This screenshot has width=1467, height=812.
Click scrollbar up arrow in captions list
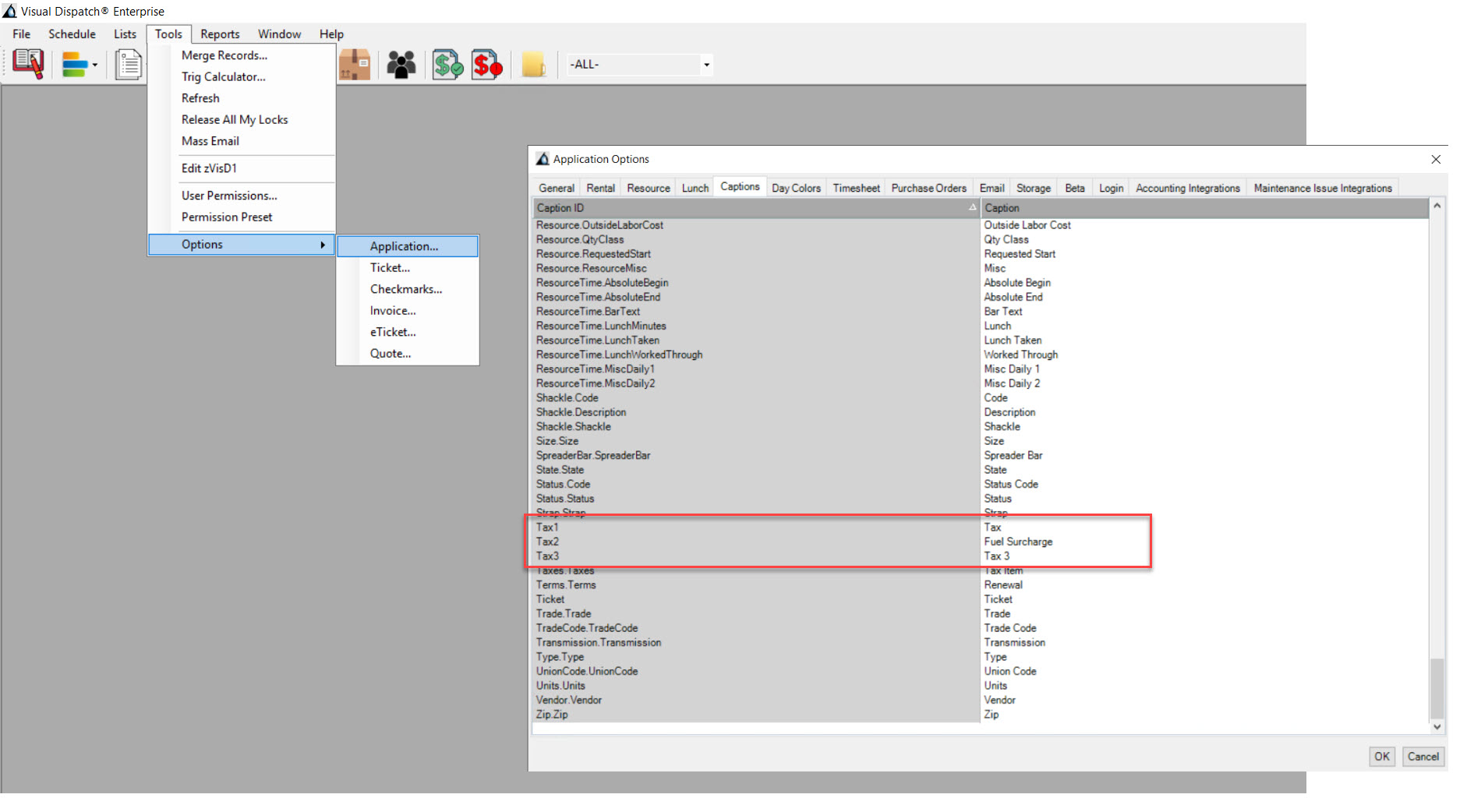tap(1437, 206)
